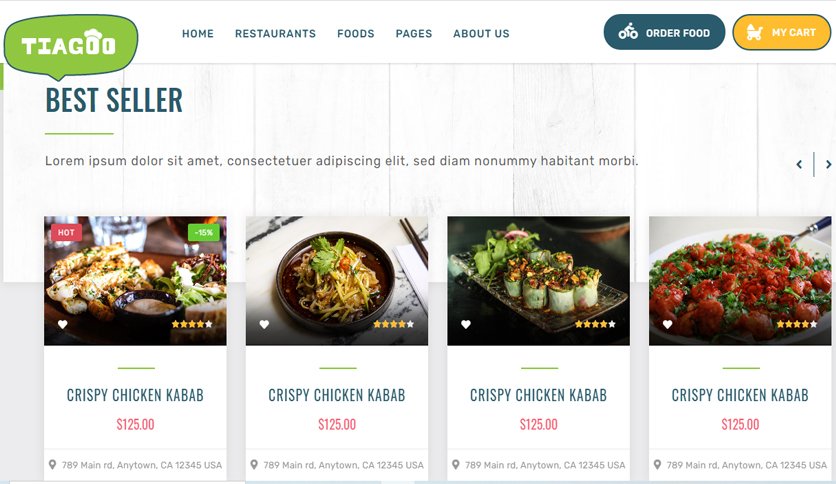Click the -15% discount badge

204,232
